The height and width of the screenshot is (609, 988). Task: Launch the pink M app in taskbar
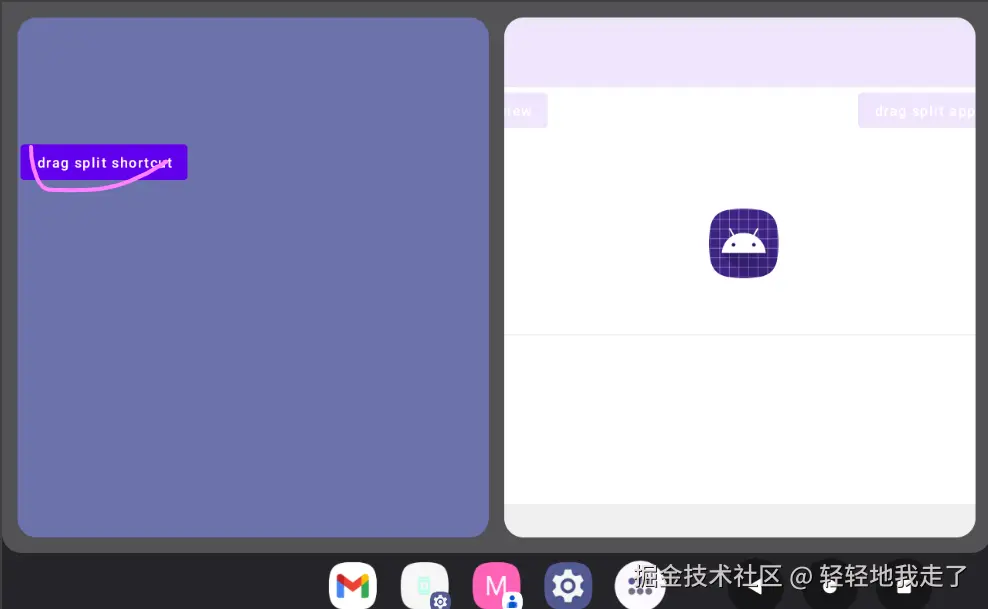(x=497, y=586)
